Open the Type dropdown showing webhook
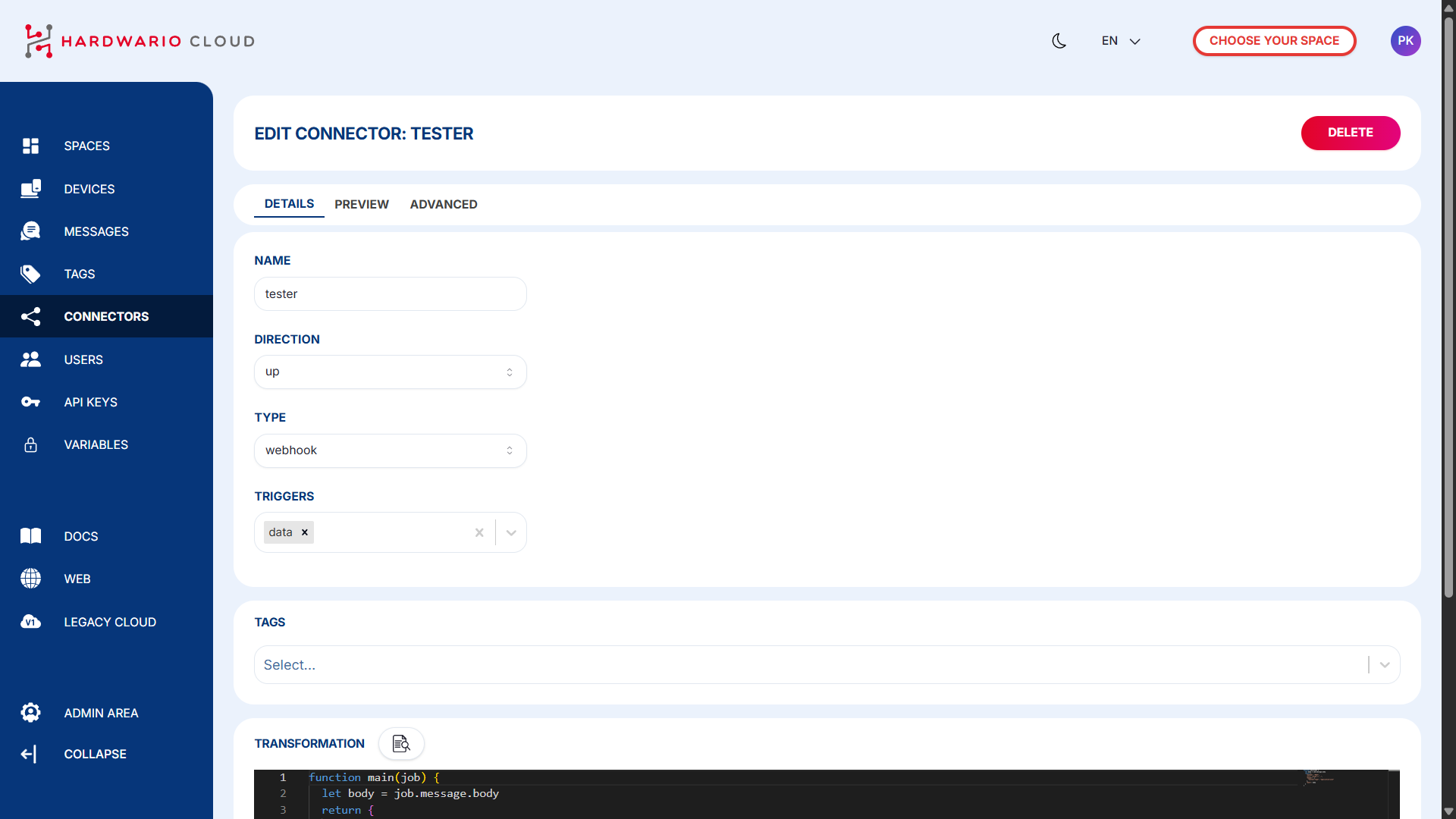1456x819 pixels. click(390, 450)
